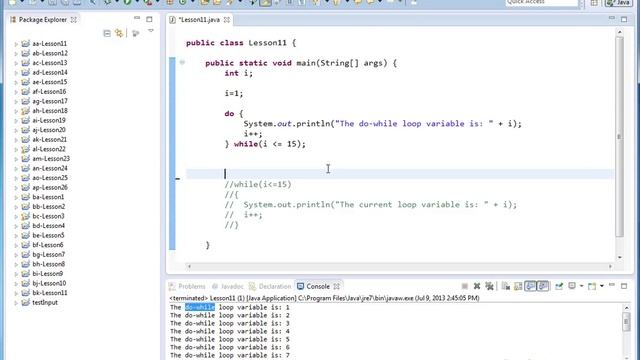Open the Open Console dropdown arrow
The width and height of the screenshot is (640, 360).
[602, 286]
